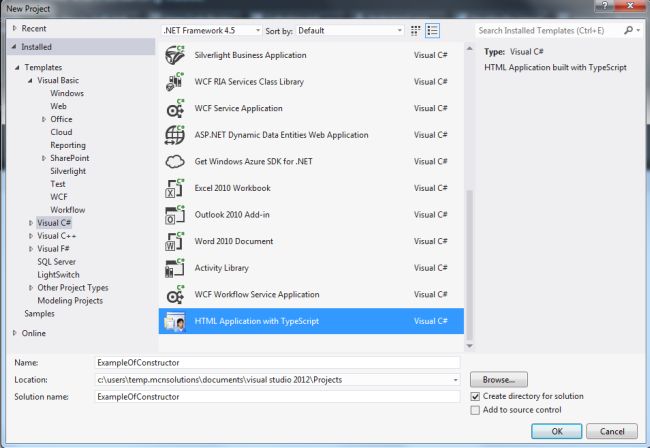
Task: Select Windows under Visual Basic
Action: (x=67, y=93)
